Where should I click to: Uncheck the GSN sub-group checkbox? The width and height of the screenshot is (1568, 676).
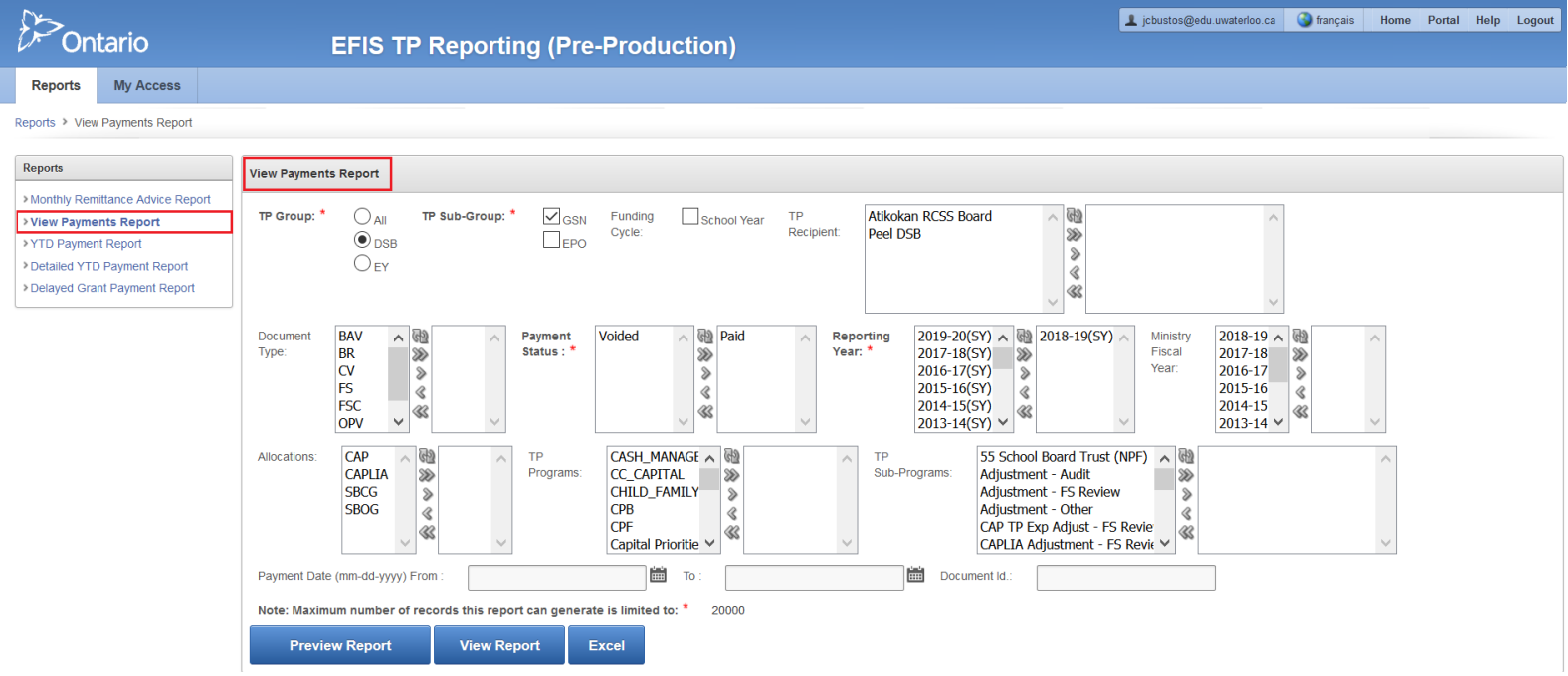551,216
